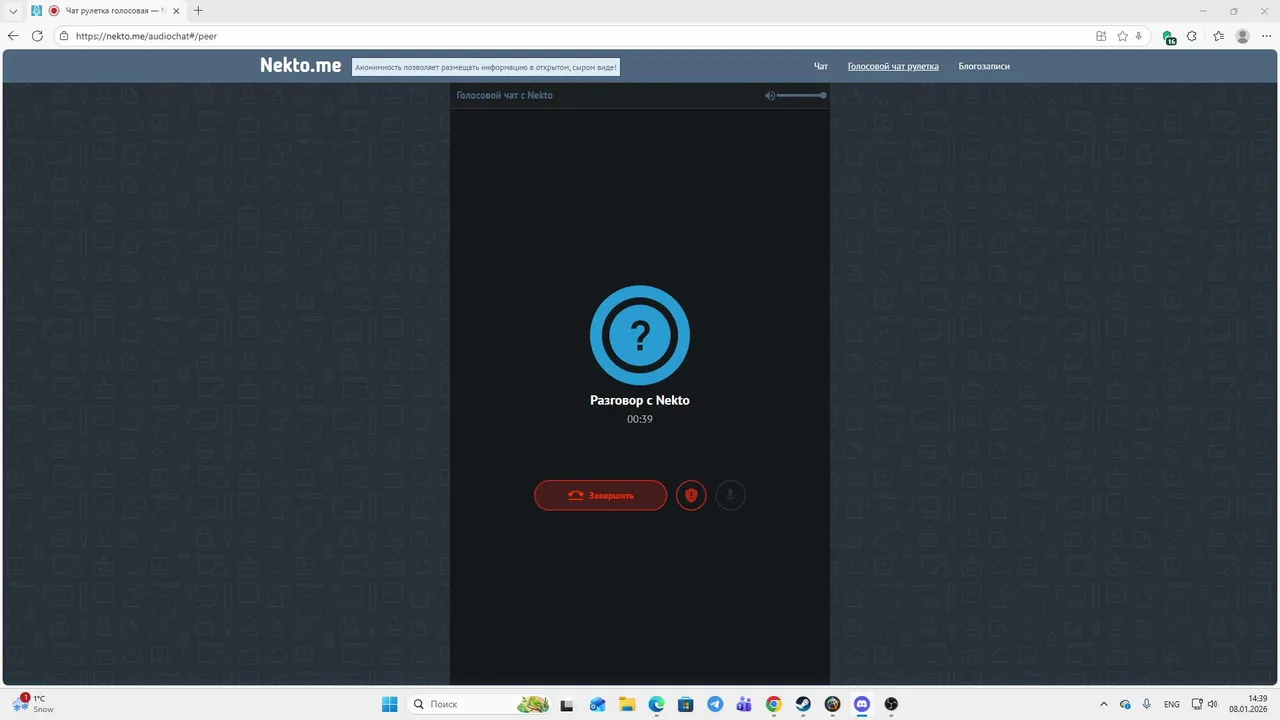Open Steam from the taskbar
The height and width of the screenshot is (720, 1280).
803,704
